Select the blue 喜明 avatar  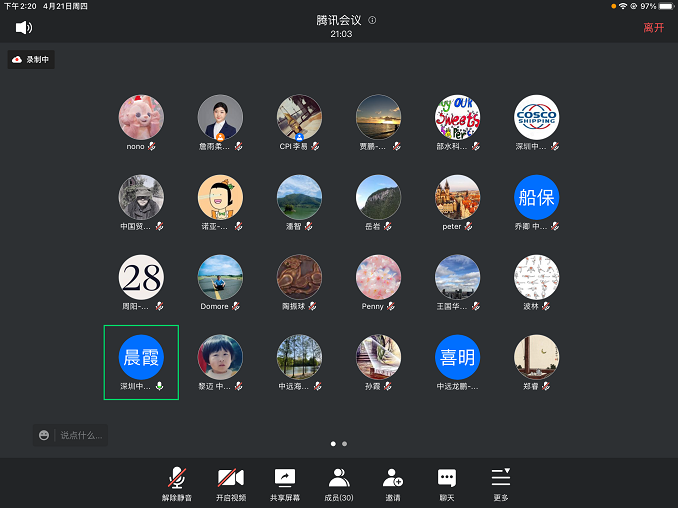tap(457, 357)
